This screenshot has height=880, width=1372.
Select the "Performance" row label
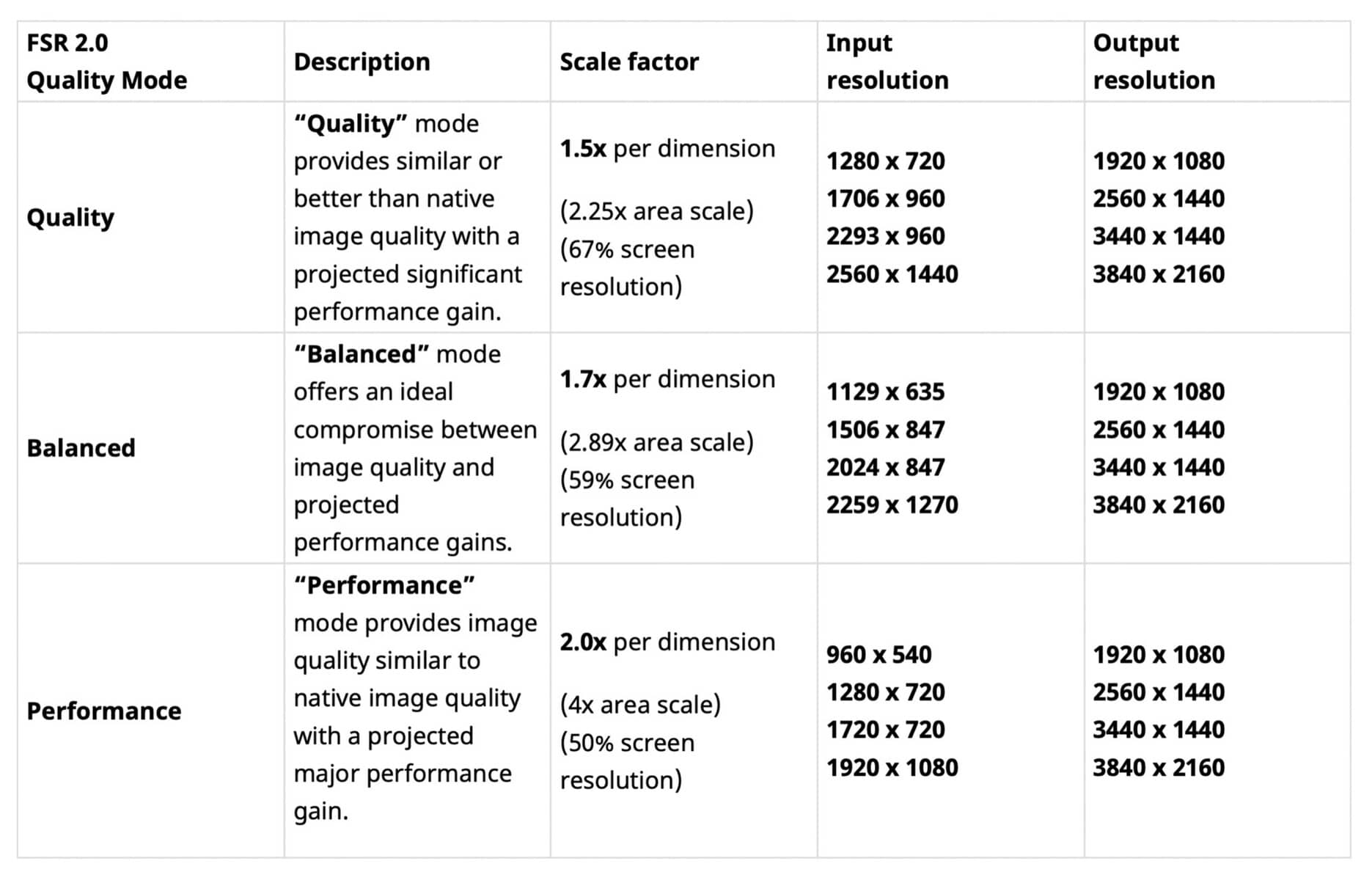[103, 711]
